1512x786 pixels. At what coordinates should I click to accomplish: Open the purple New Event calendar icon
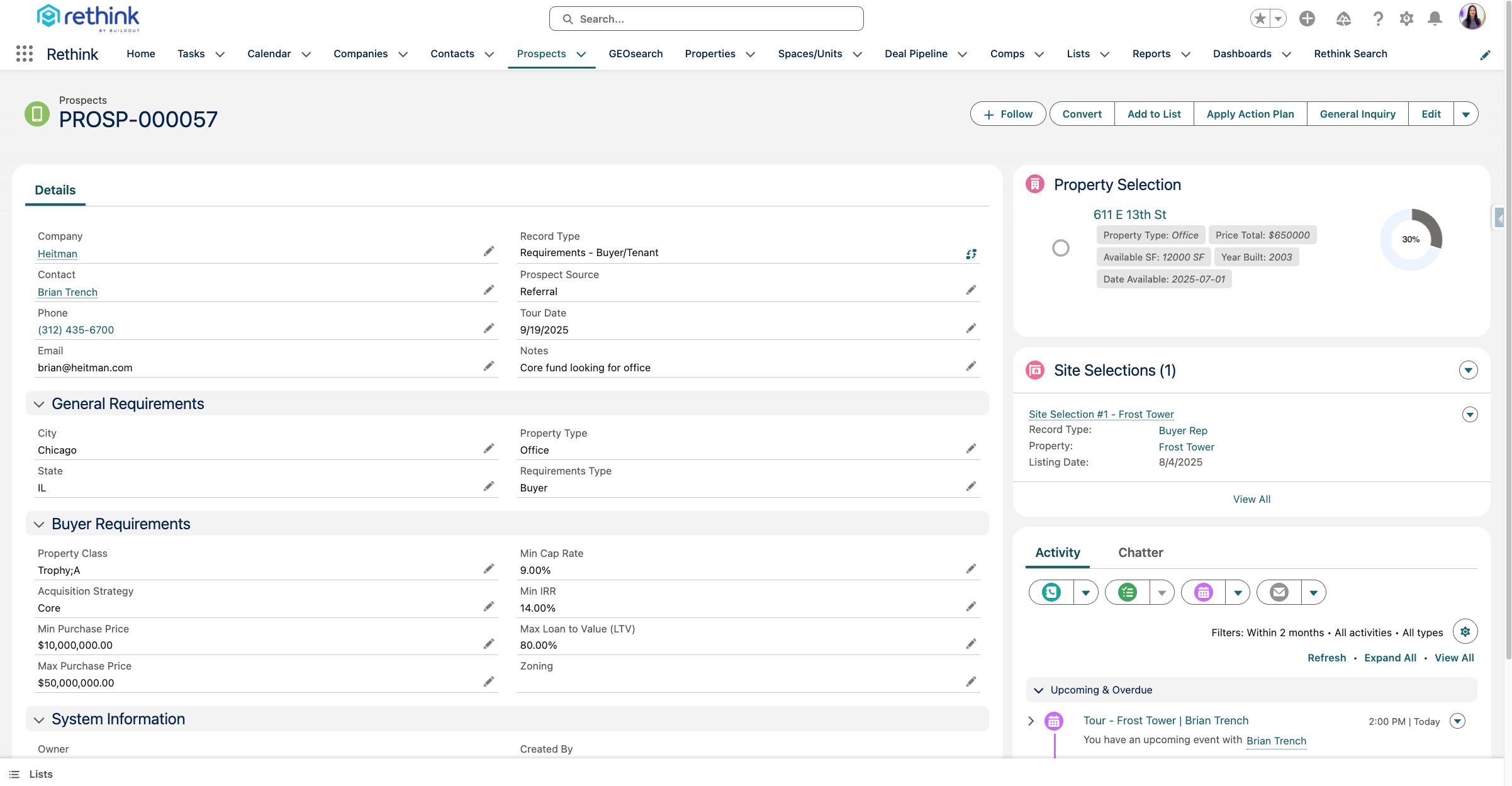(1202, 592)
